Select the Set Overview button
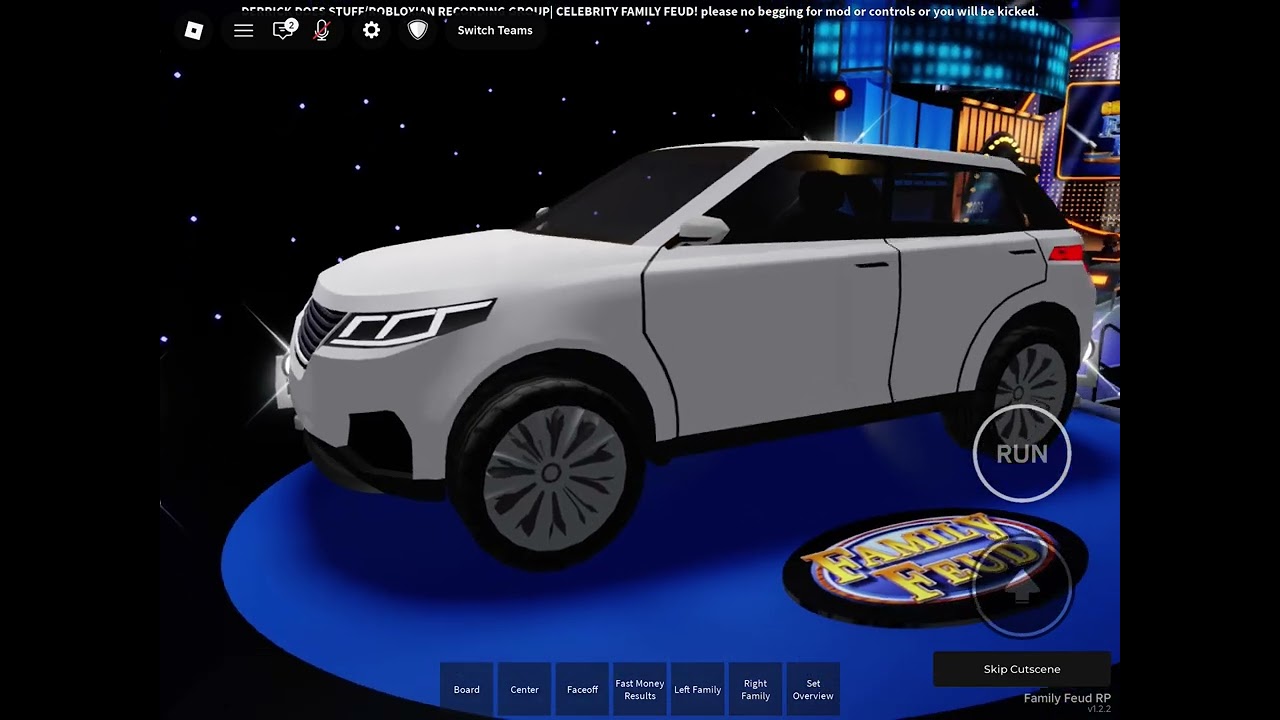 coord(813,689)
